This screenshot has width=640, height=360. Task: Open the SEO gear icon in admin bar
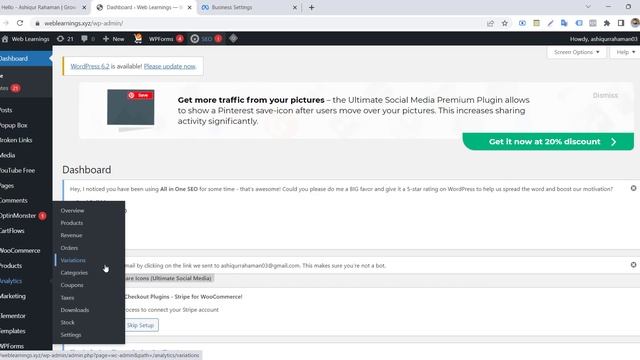(195, 39)
